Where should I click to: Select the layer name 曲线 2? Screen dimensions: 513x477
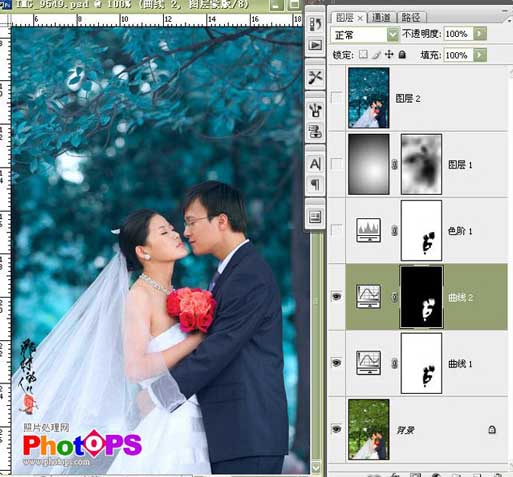coord(460,297)
